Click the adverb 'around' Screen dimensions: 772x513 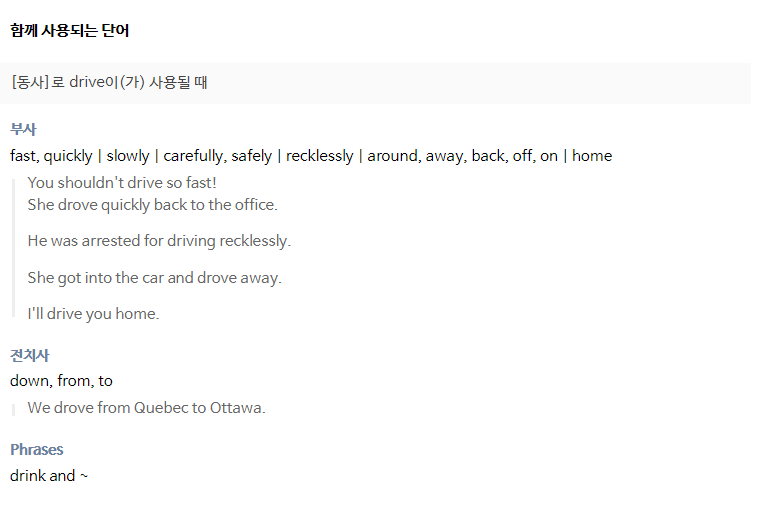pos(392,156)
